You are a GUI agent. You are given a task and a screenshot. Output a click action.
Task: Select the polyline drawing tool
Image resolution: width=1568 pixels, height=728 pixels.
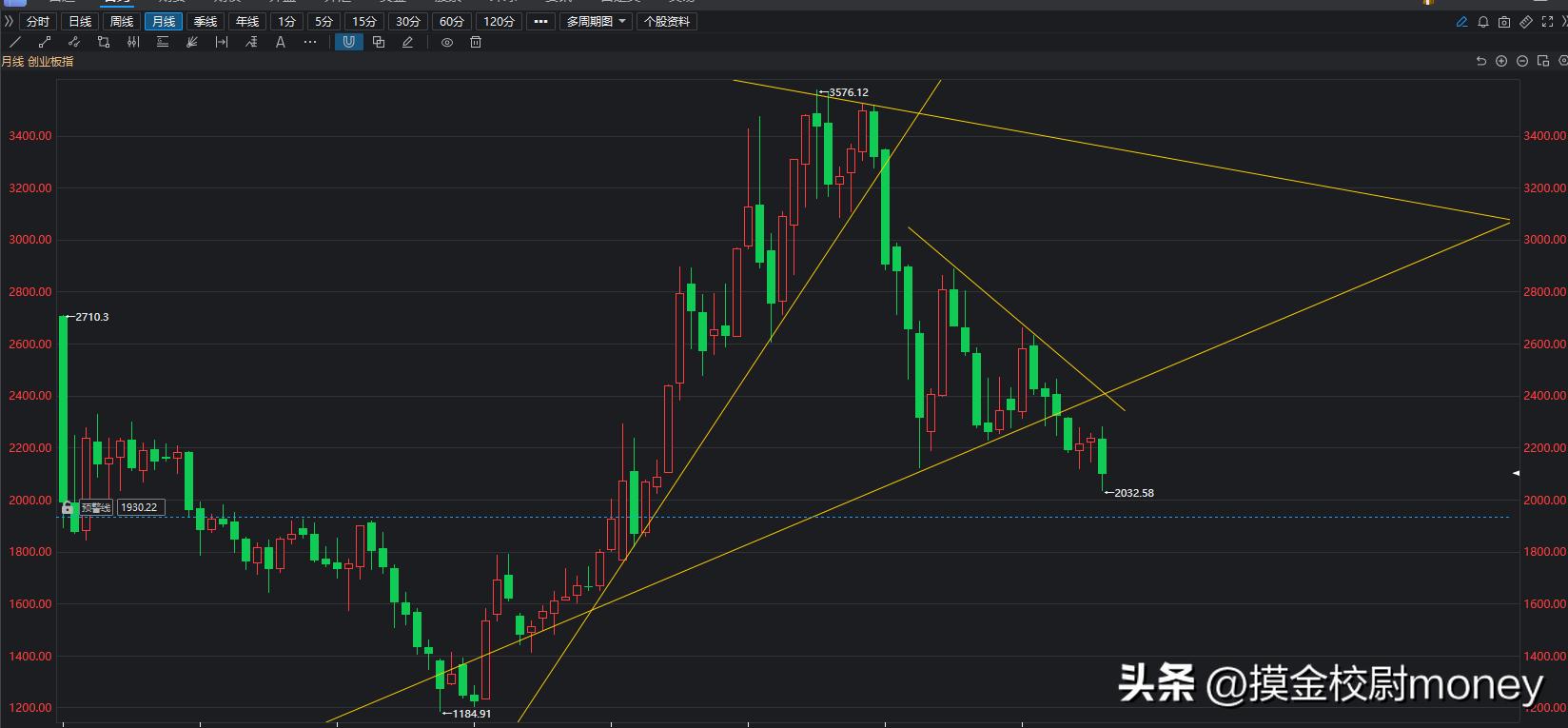click(x=74, y=42)
